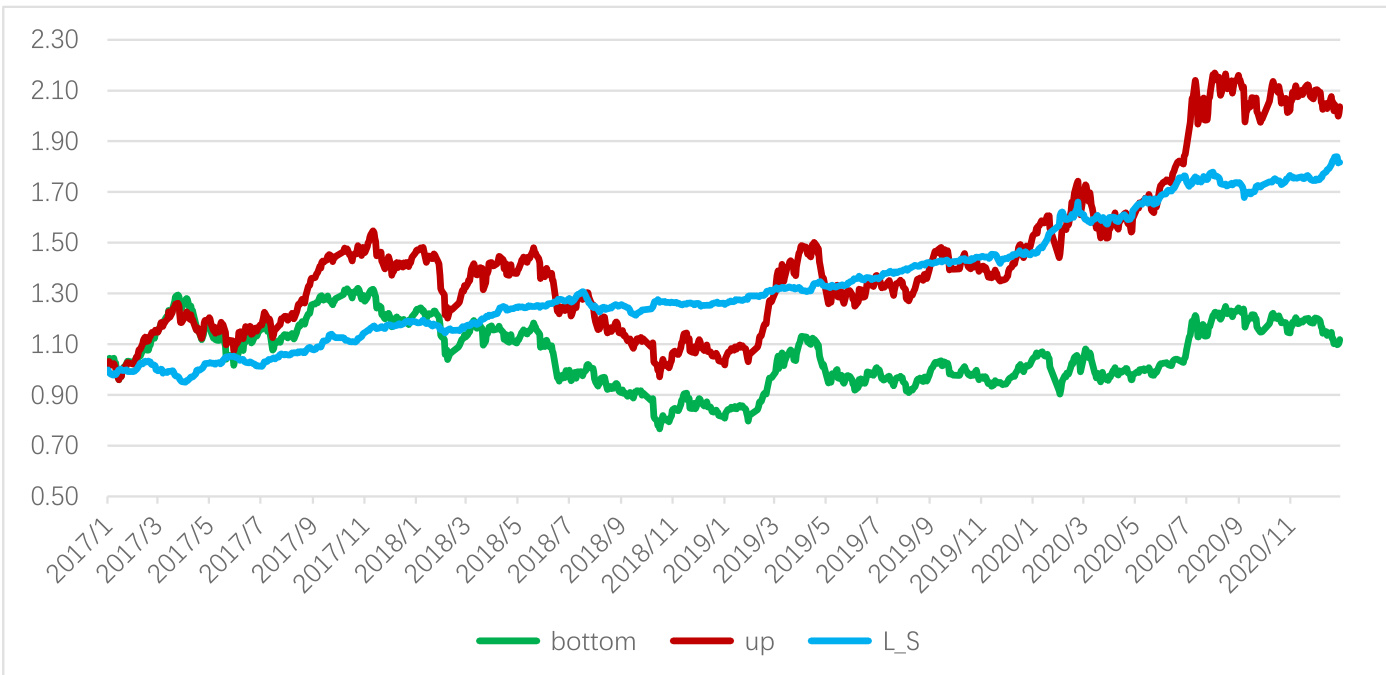This screenshot has height=675, width=1386.
Task: Select the "up" legend label text
Action: [760, 642]
